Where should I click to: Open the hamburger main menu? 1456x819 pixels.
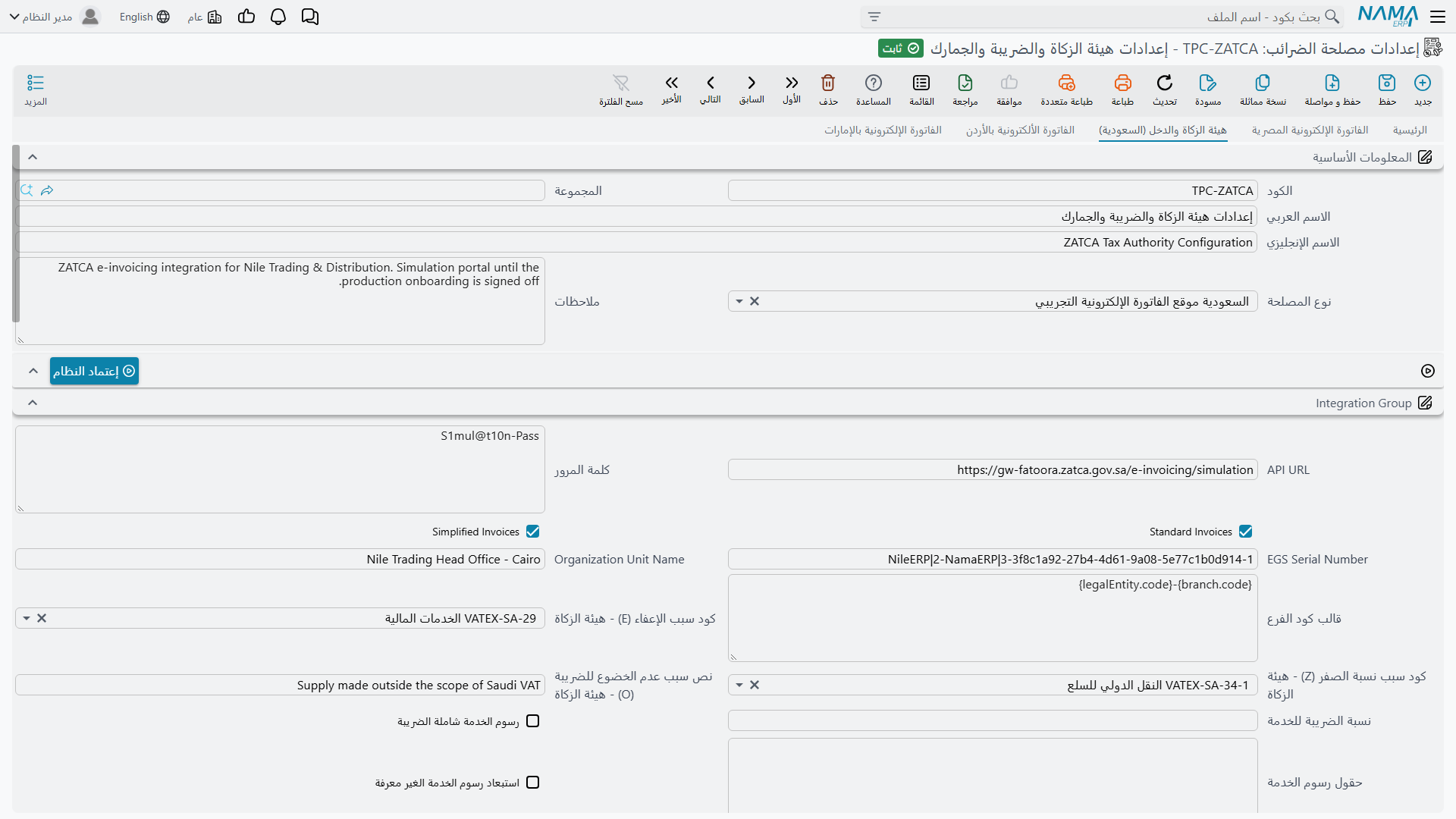click(1438, 17)
